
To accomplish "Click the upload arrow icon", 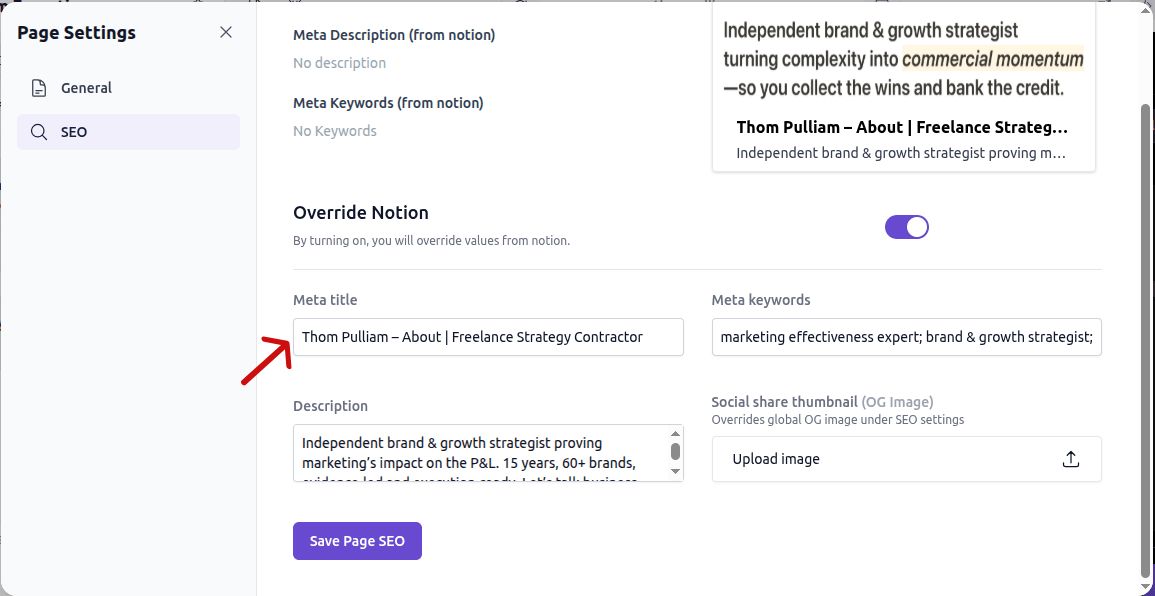I will pos(1071,459).
